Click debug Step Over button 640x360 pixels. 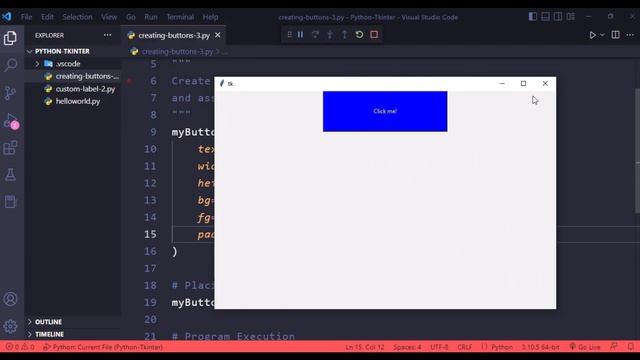tap(315, 35)
